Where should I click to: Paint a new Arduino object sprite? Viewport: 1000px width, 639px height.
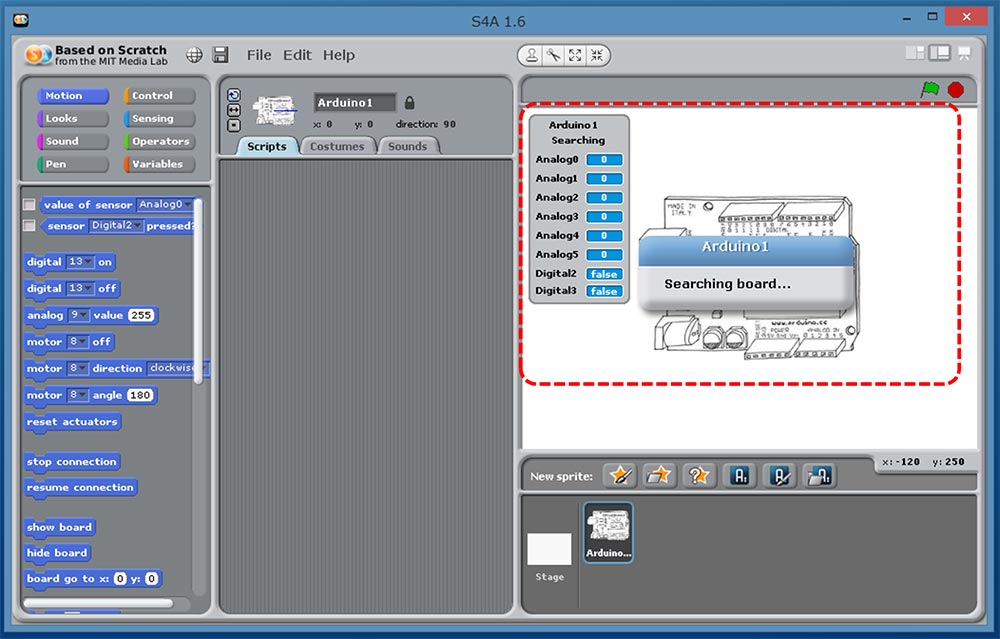click(779, 476)
